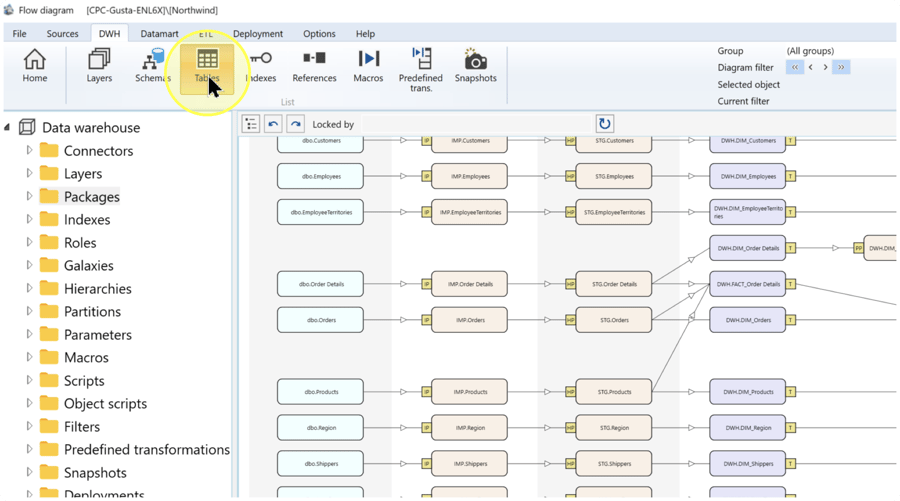
Task: Select the Object scripts tree item
Action: point(105,403)
